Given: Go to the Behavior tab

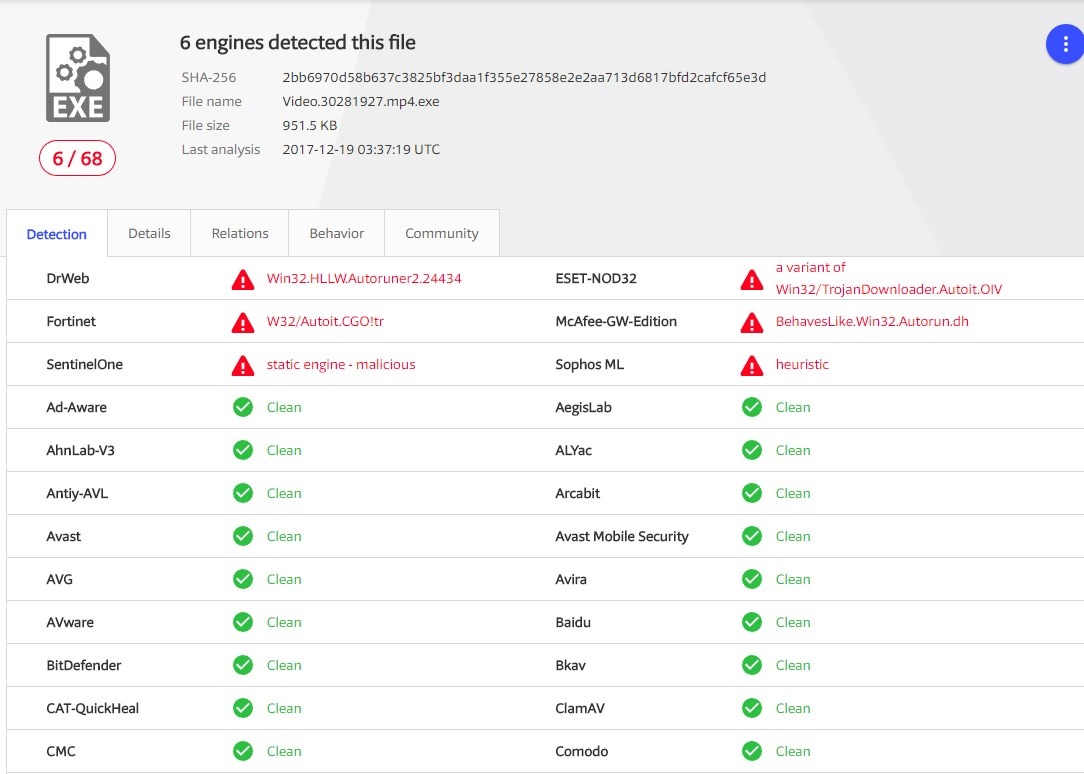Looking at the screenshot, I should click(x=336, y=233).
